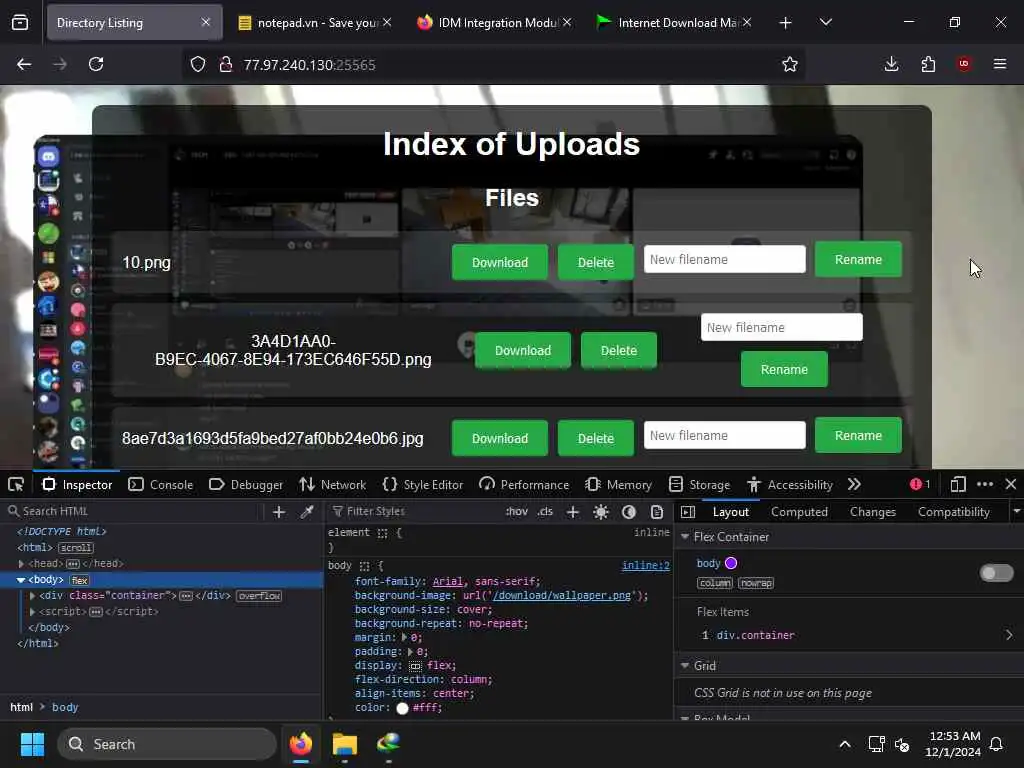Open the Debugger devtools tab
Image resolution: width=1024 pixels, height=768 pixels.
click(x=246, y=485)
